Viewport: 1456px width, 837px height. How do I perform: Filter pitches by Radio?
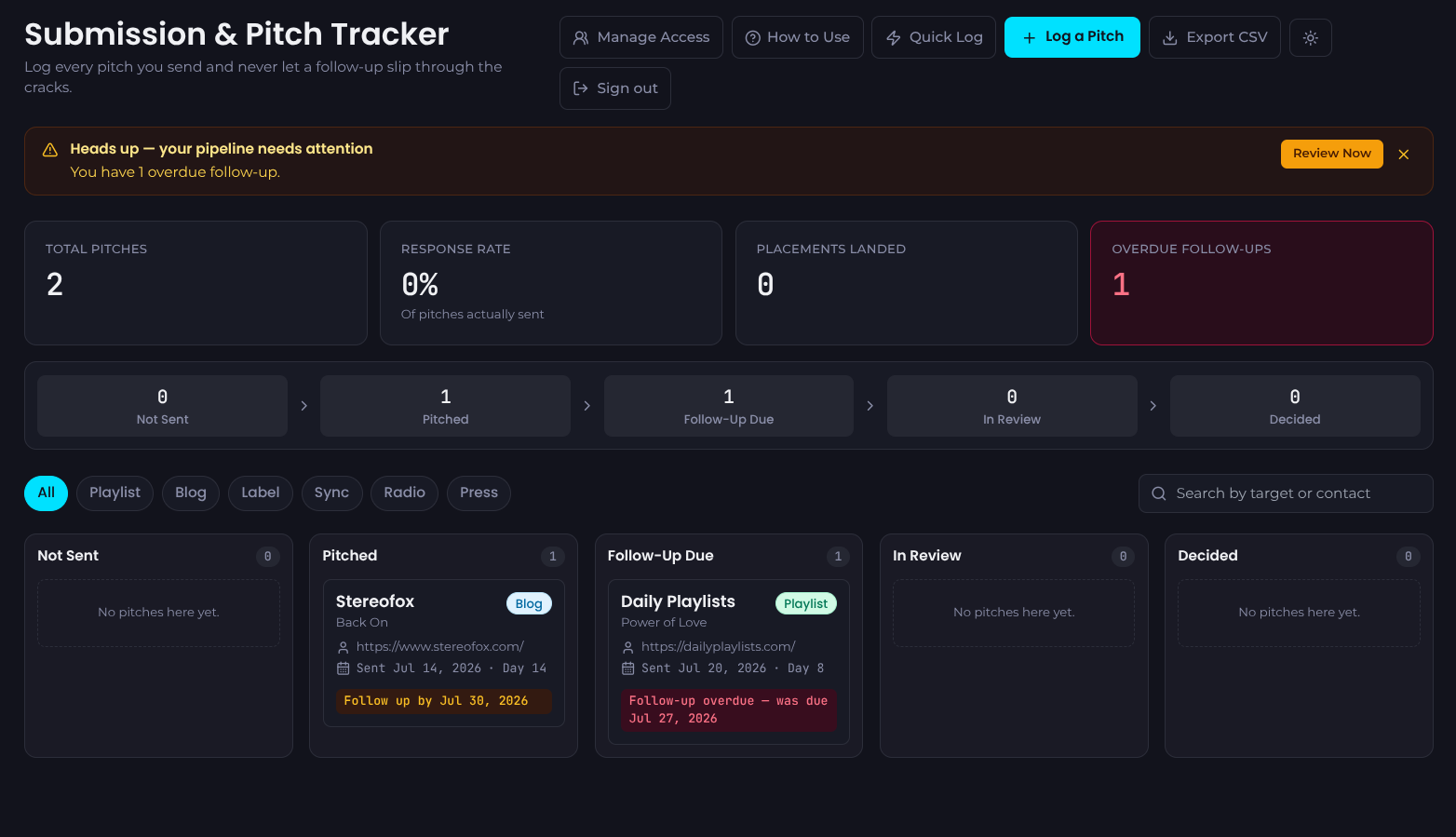point(404,493)
